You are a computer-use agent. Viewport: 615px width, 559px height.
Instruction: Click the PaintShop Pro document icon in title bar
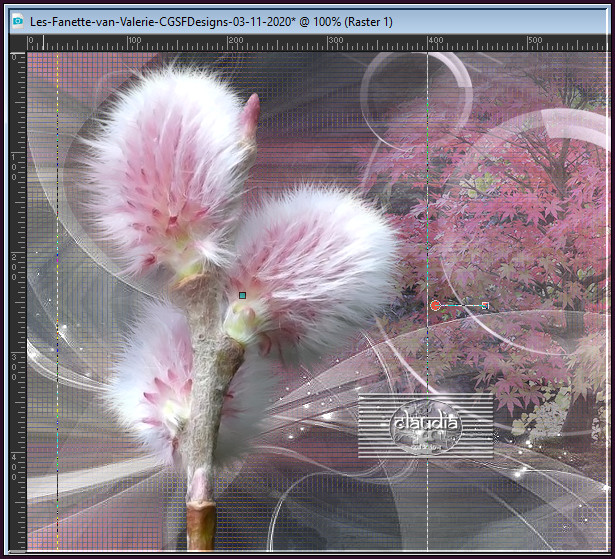coord(18,21)
